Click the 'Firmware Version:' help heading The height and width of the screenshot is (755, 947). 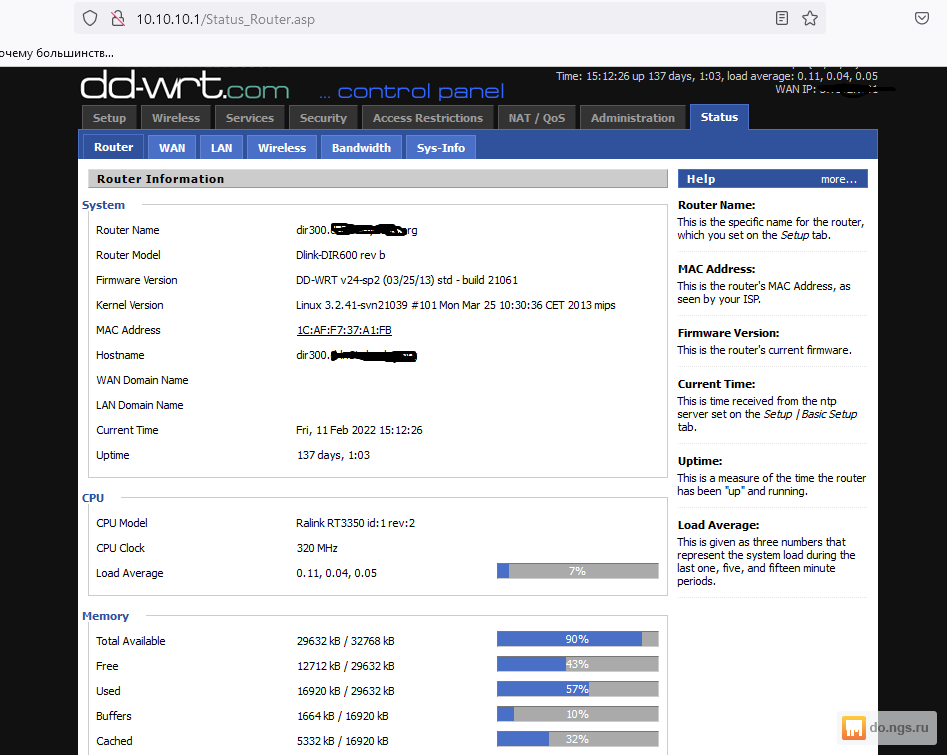click(x=728, y=333)
